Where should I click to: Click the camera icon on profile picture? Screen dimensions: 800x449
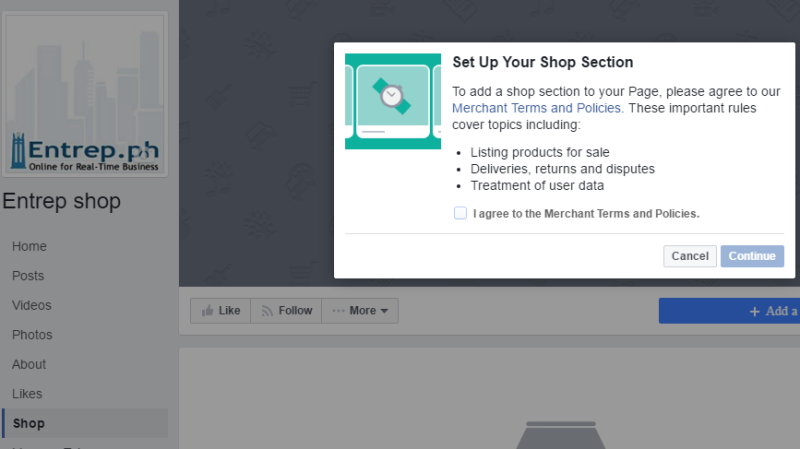[x=145, y=154]
